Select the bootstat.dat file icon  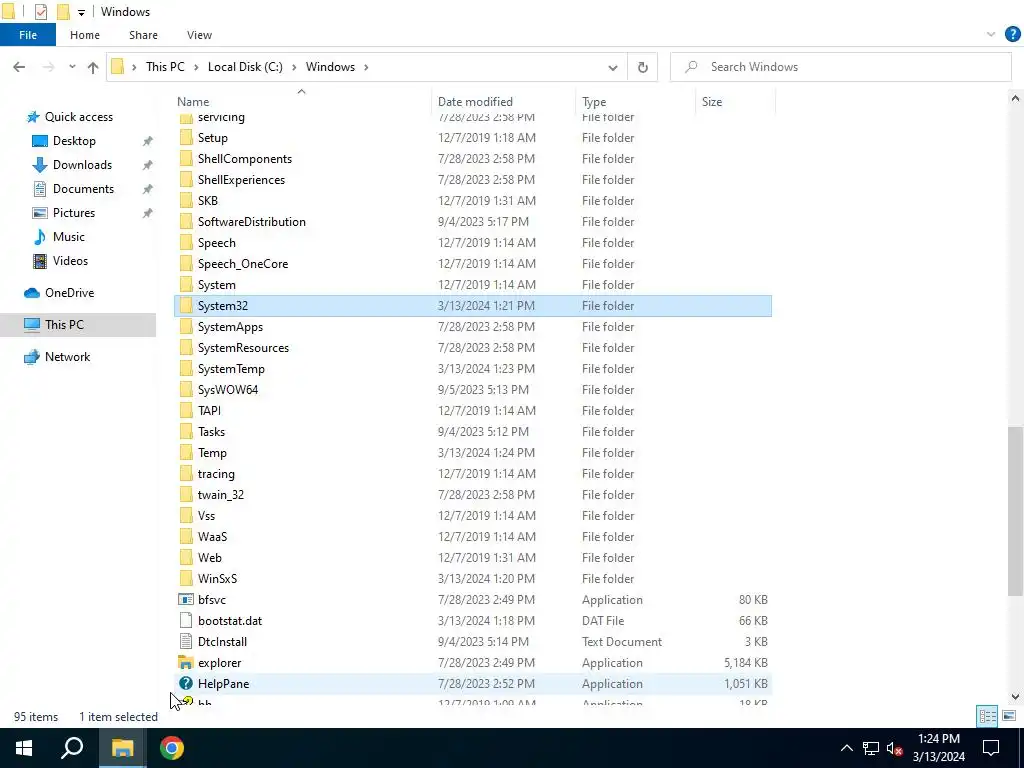186,620
